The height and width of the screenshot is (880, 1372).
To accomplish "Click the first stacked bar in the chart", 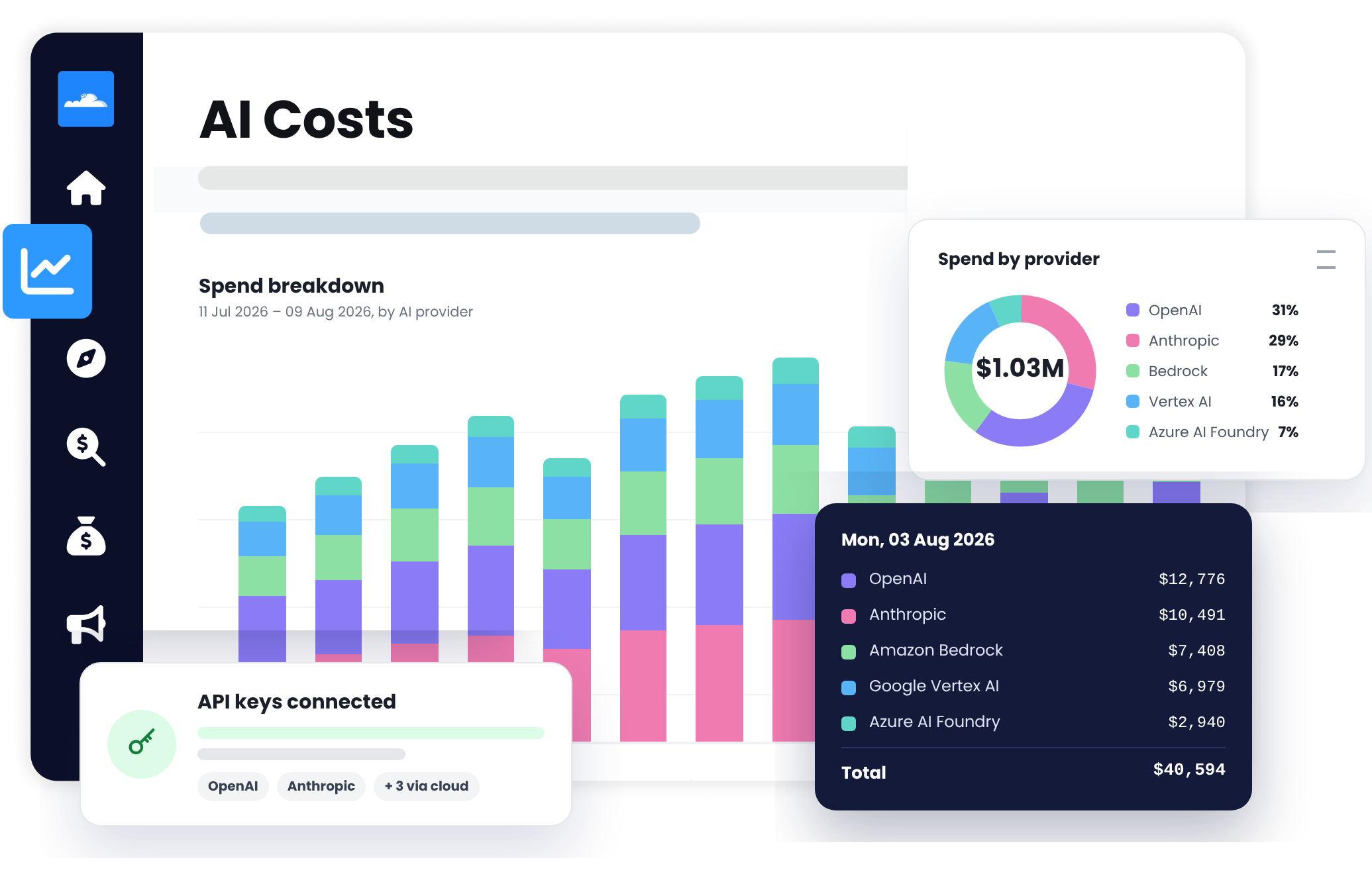I will 262,584.
